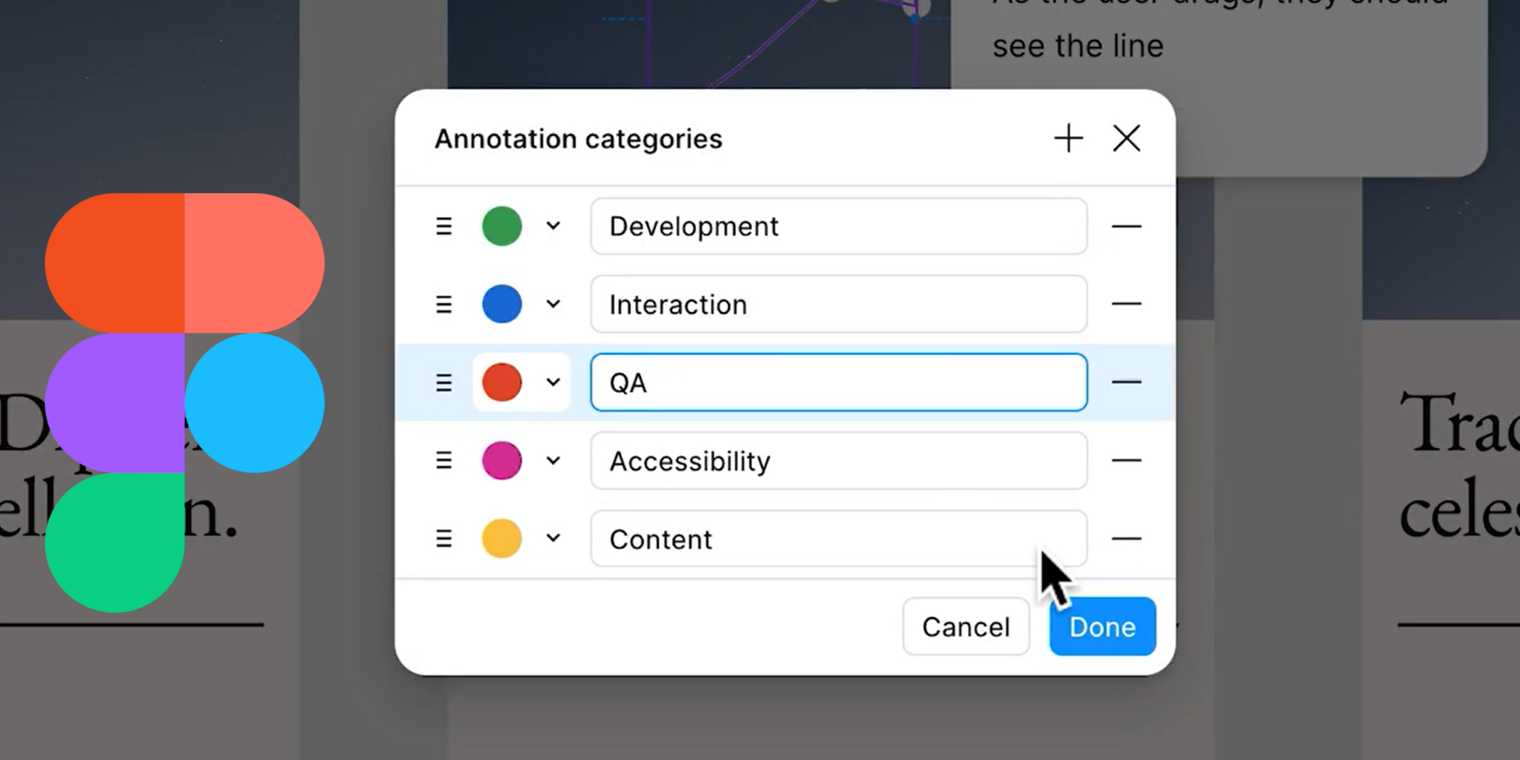Click the drag handle for the QA row
Screen dimensions: 1520x760
point(444,382)
